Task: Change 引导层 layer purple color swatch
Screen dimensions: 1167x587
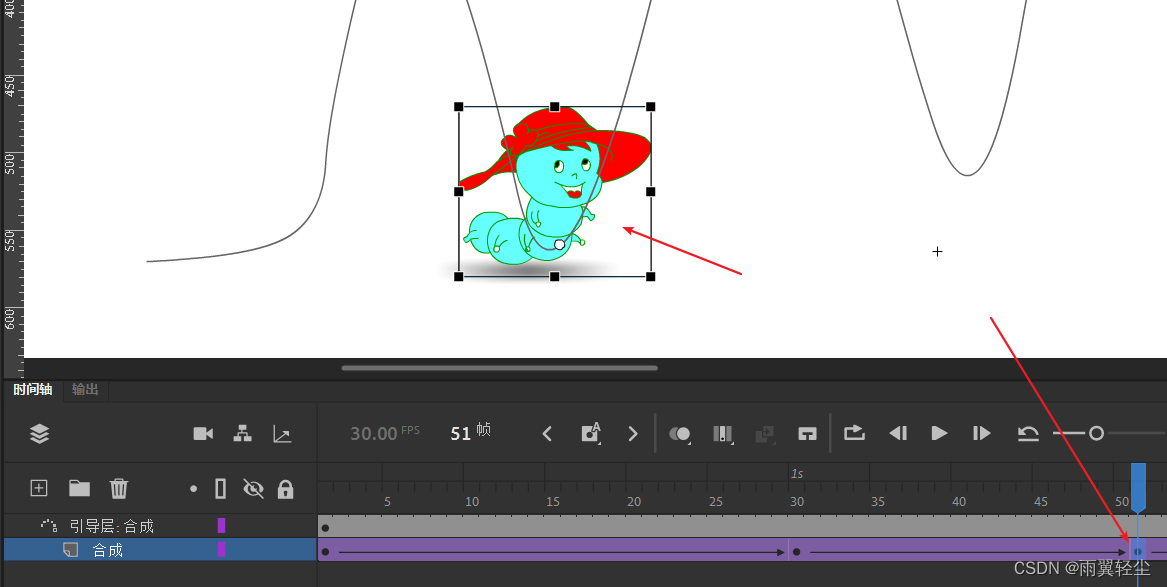Action: (x=221, y=526)
